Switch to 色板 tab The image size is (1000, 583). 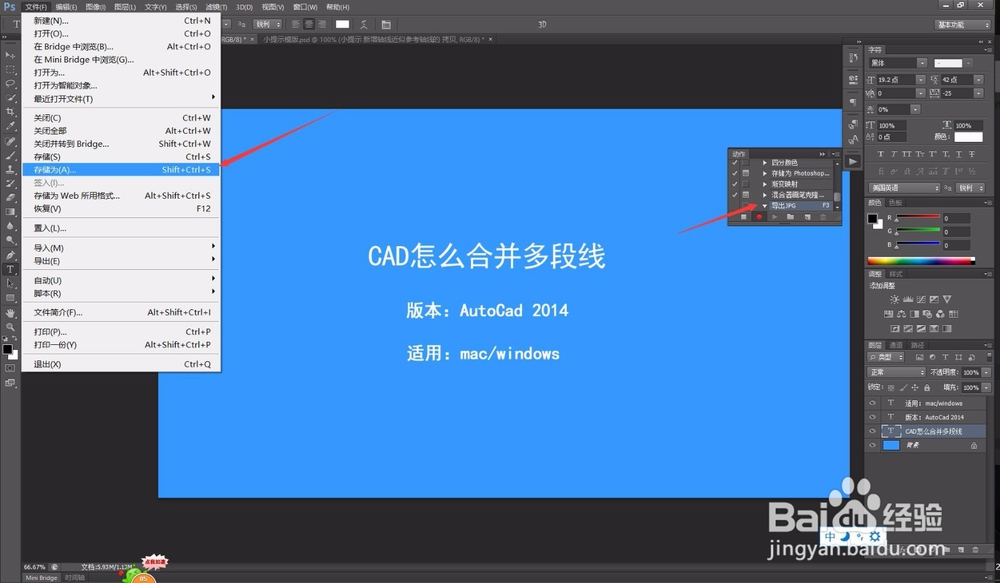pos(895,203)
